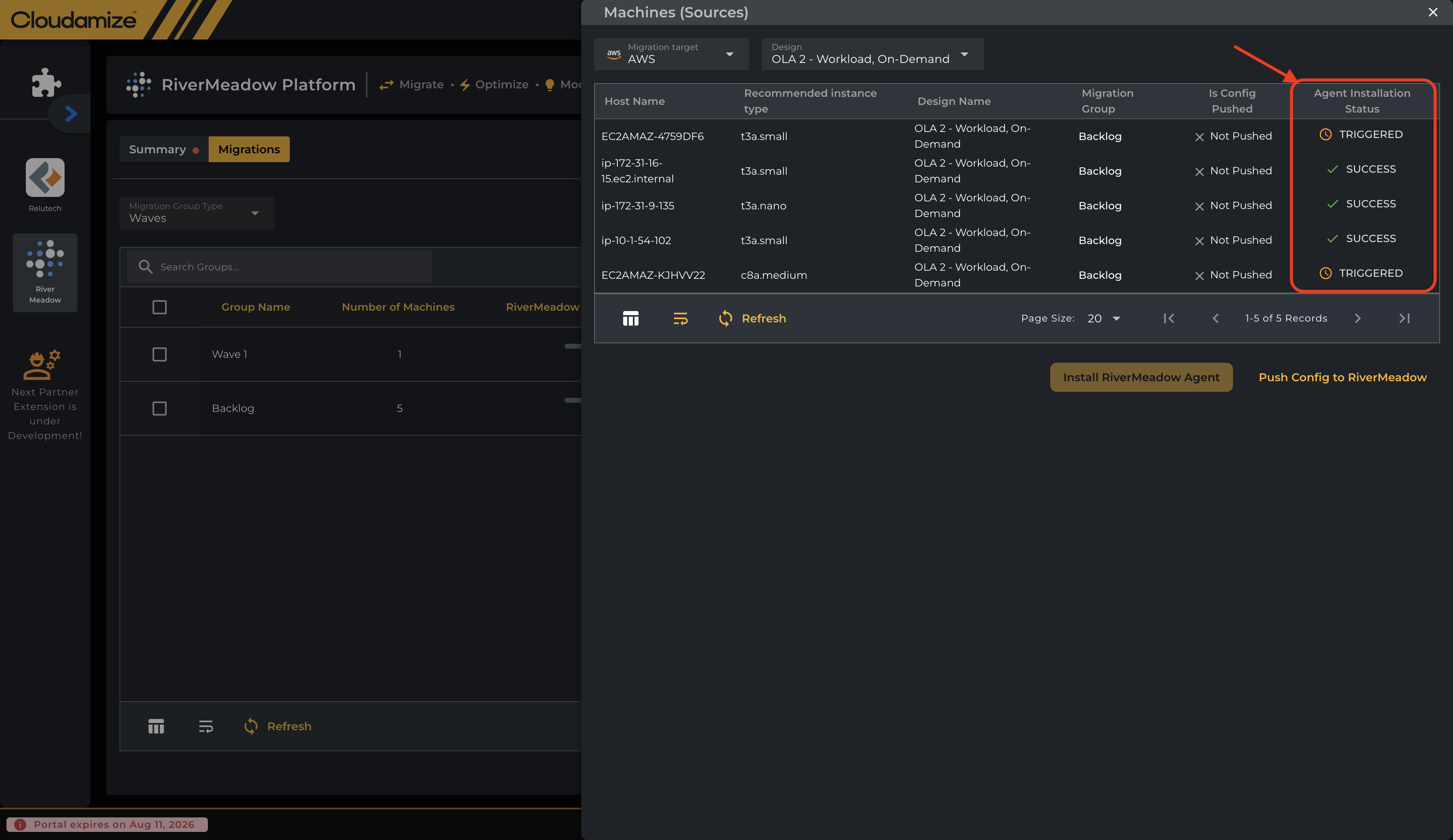Viewport: 1453px width, 840px height.
Task: Switch to the Summary tab
Action: point(164,149)
